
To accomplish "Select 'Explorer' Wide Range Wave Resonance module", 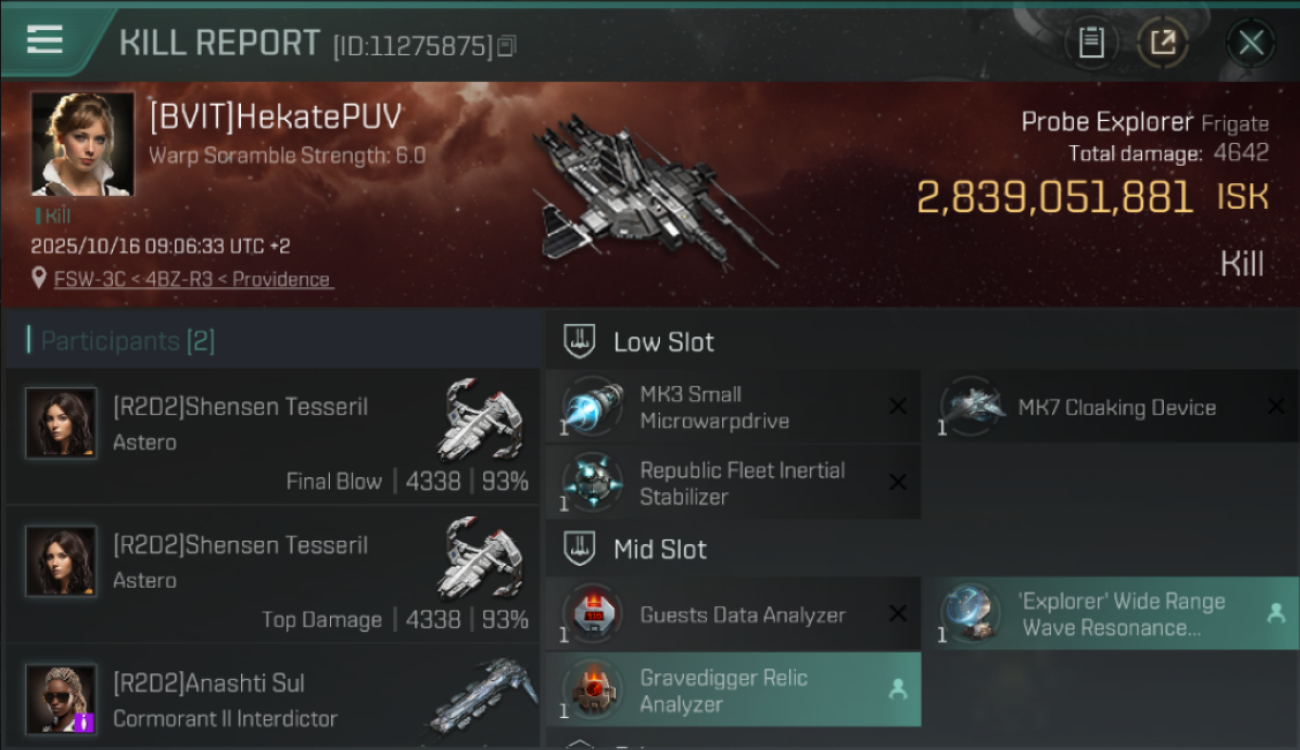I will (1110, 614).
